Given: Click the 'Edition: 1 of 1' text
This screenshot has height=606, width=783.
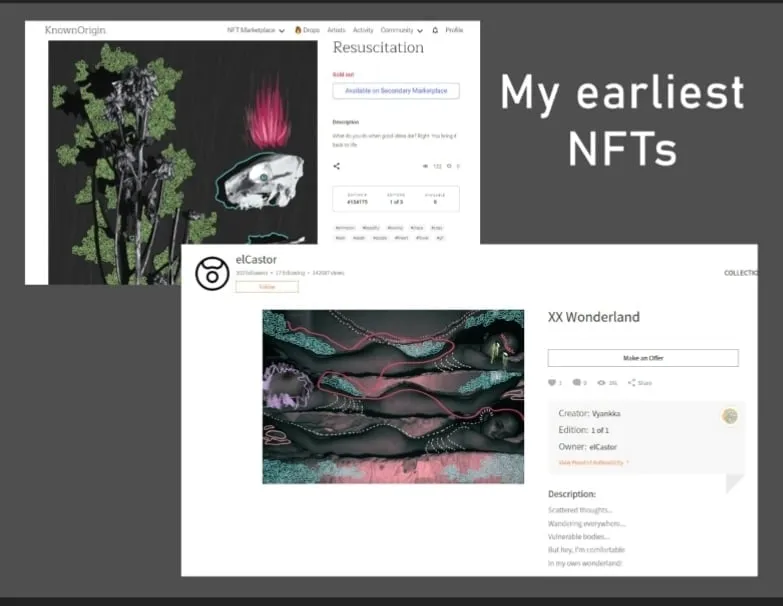Looking at the screenshot, I should coord(583,430).
